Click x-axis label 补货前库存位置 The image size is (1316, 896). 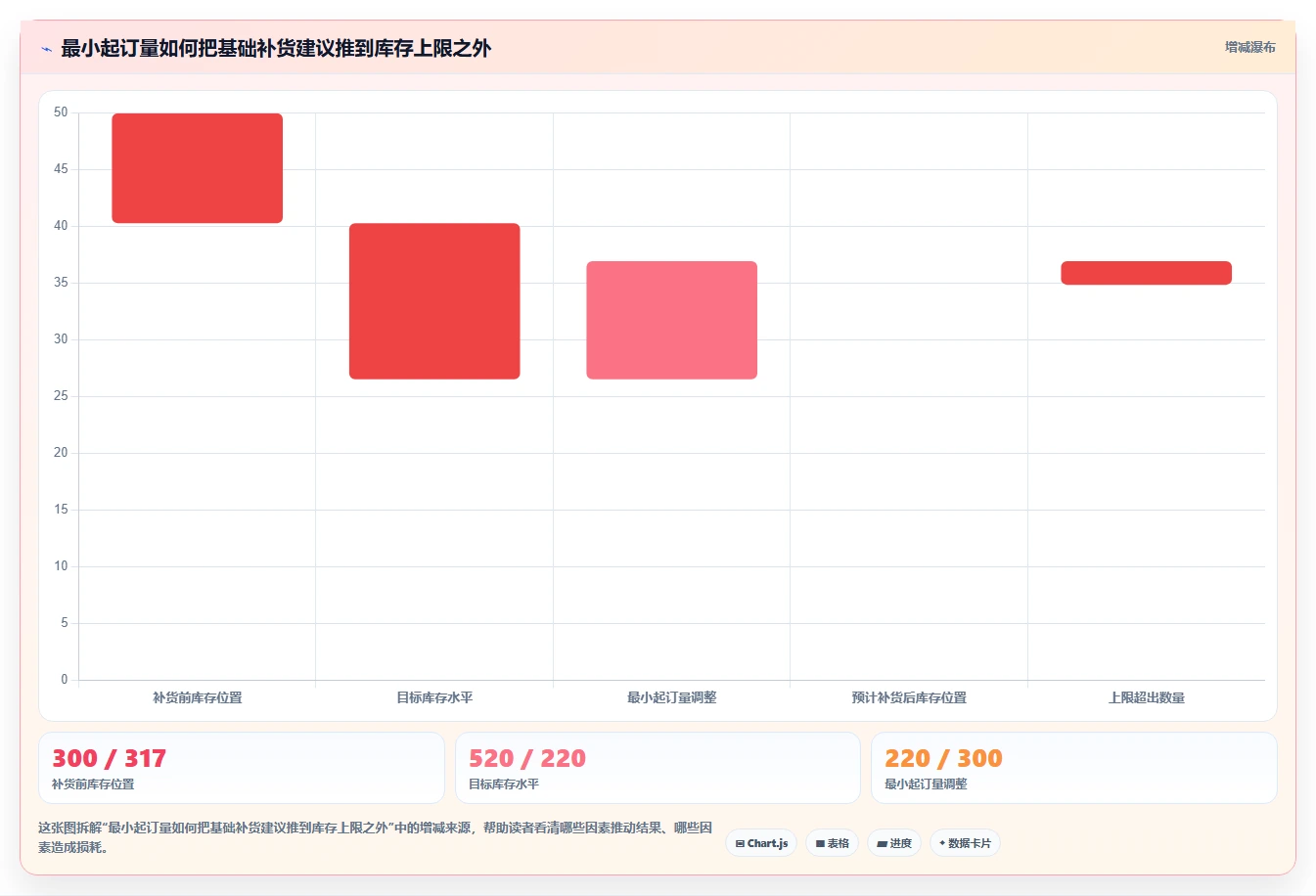coord(198,697)
